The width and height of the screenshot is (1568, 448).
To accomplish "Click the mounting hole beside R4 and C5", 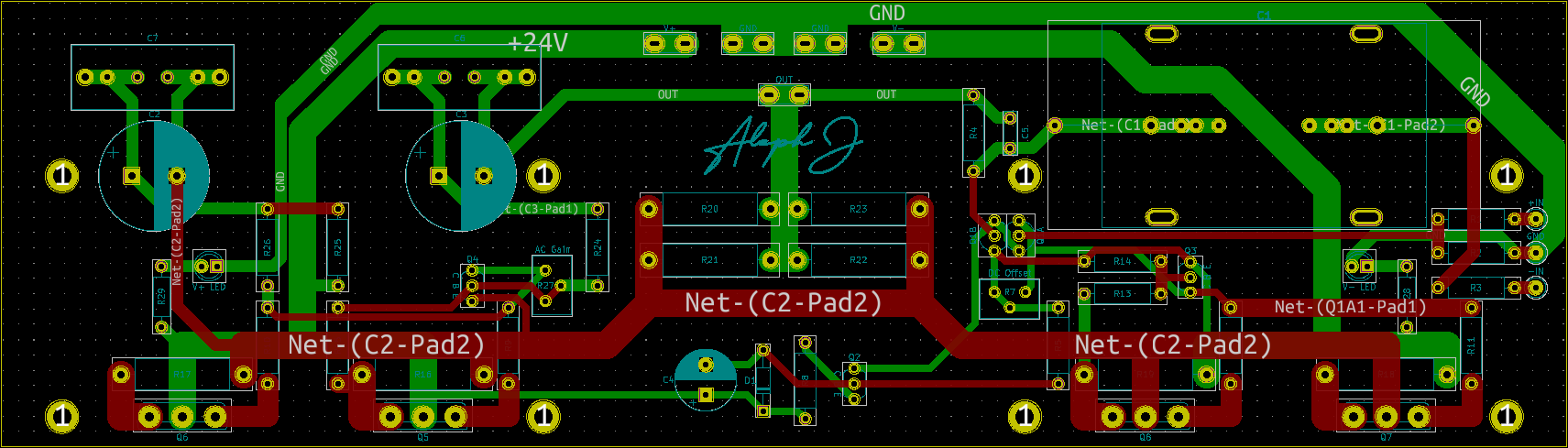I will 1025,175.
